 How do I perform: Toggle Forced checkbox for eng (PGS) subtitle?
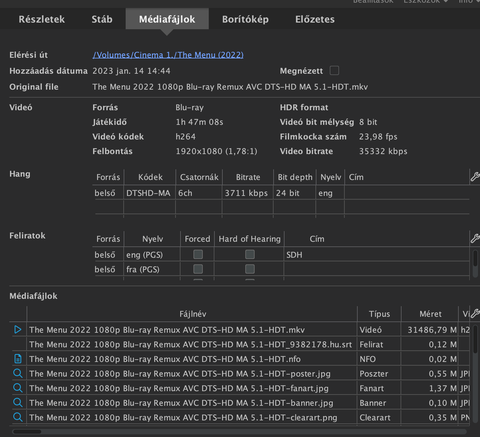click(x=198, y=255)
